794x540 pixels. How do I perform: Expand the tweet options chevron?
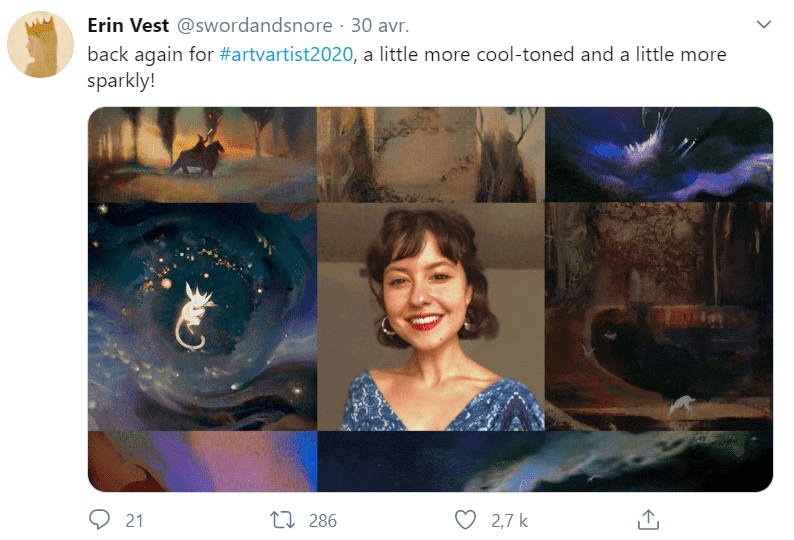coord(764,24)
